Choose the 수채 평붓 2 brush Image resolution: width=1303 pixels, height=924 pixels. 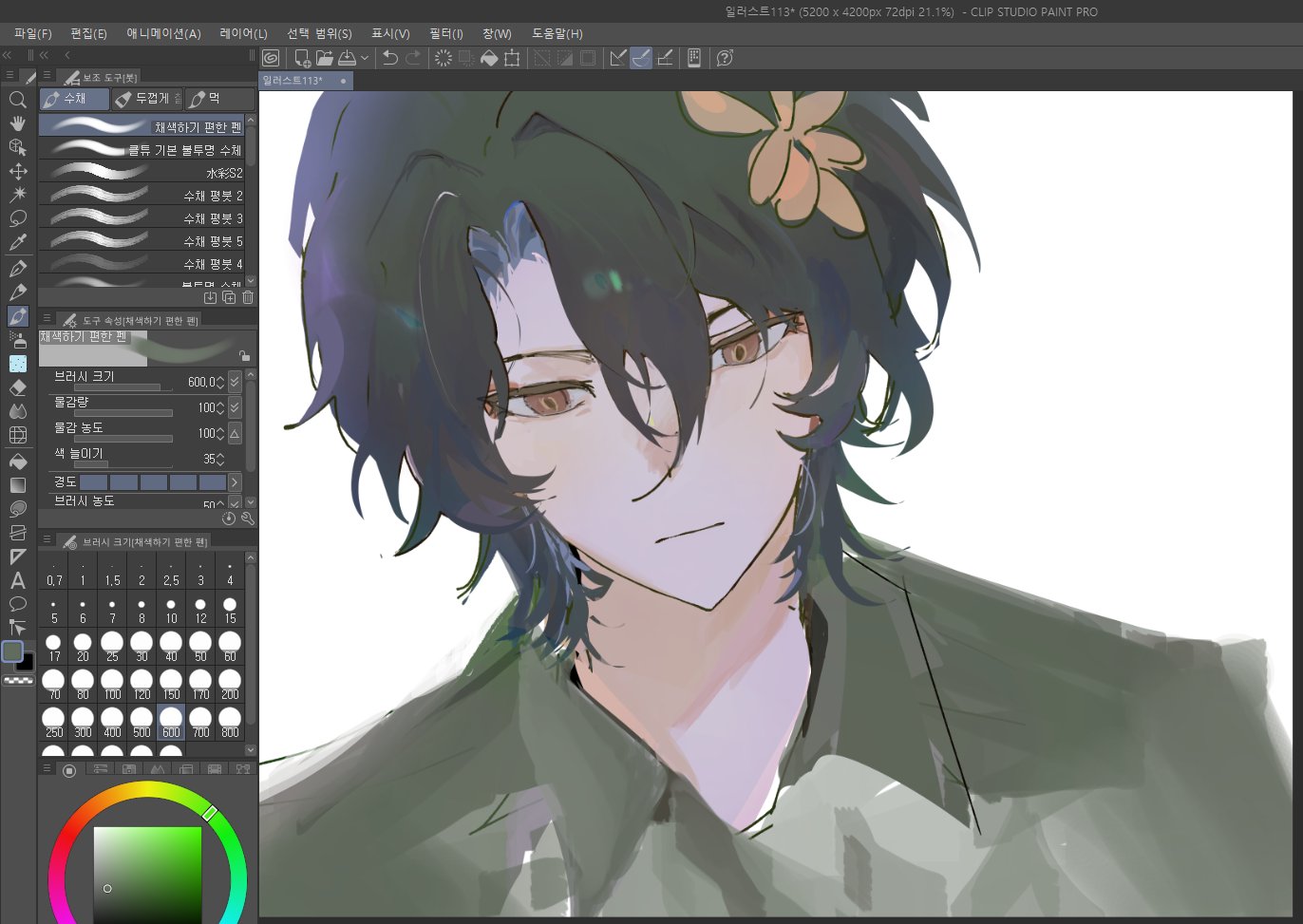[x=142, y=196]
